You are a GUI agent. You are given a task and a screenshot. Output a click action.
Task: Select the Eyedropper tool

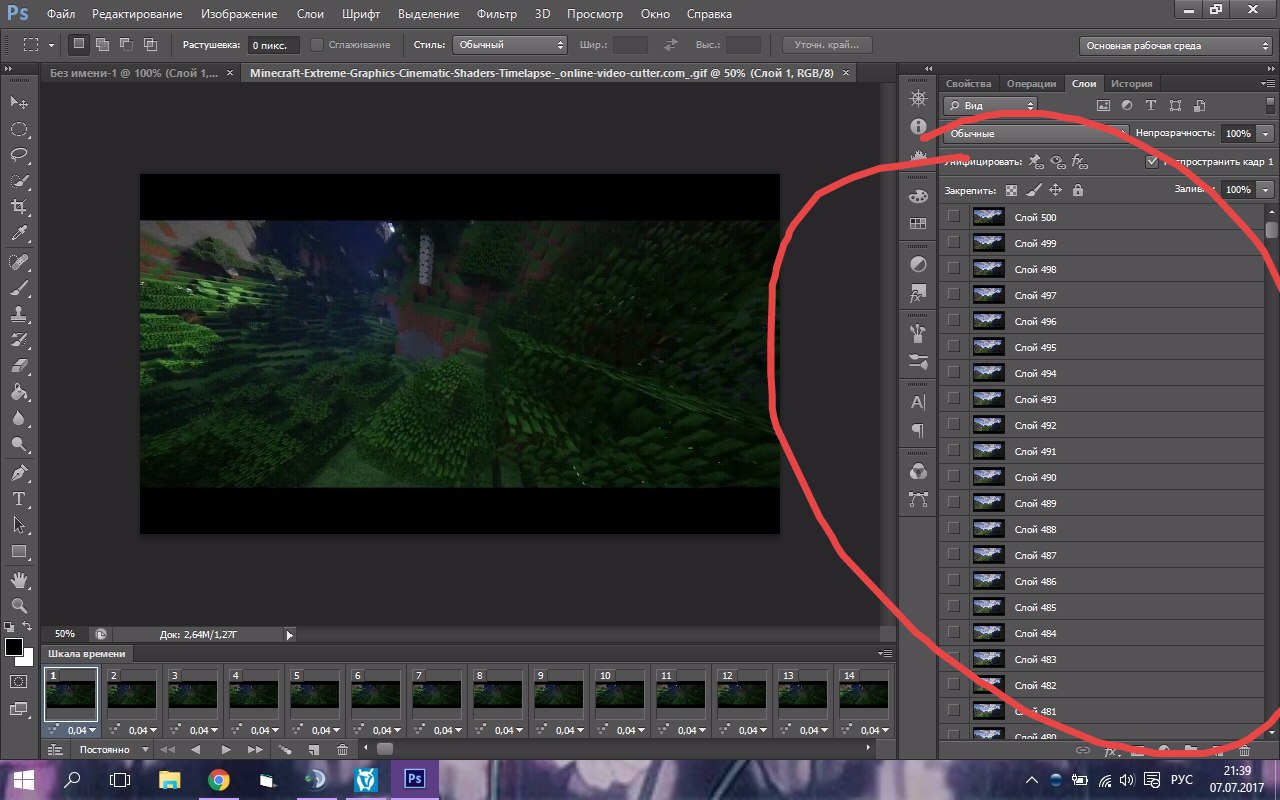coord(19,233)
